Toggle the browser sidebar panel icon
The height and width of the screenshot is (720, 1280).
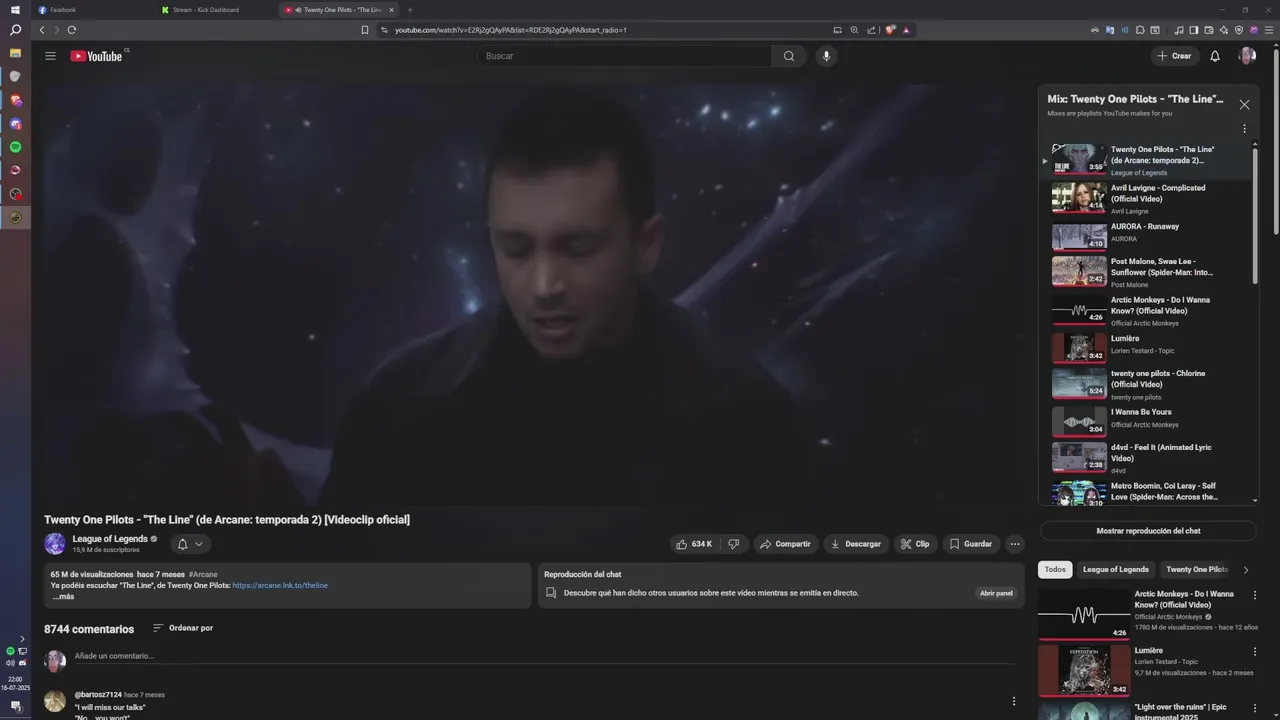[x=1193, y=30]
